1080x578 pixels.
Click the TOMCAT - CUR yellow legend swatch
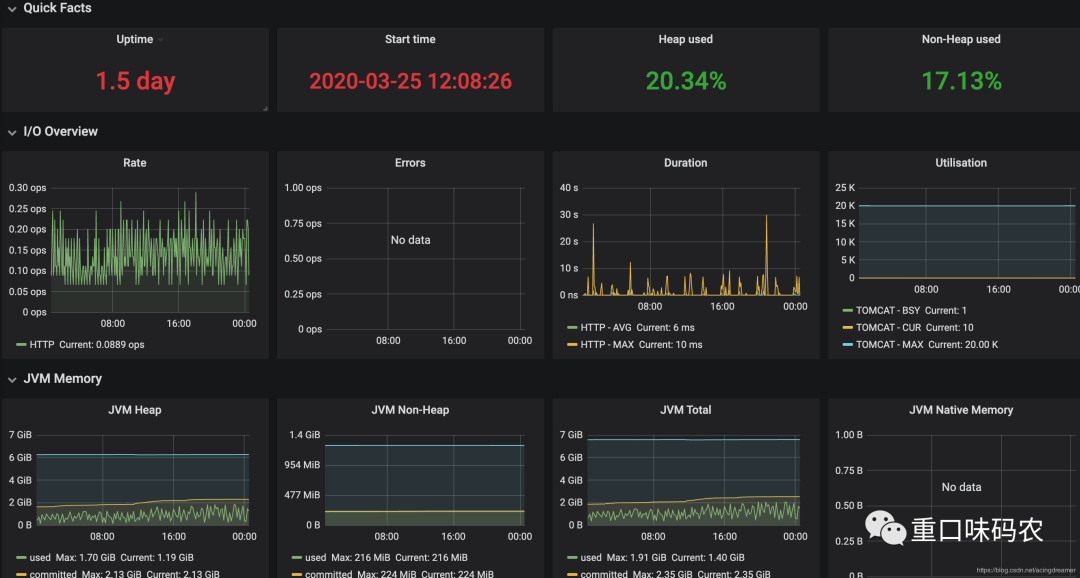pyautogui.click(x=847, y=328)
